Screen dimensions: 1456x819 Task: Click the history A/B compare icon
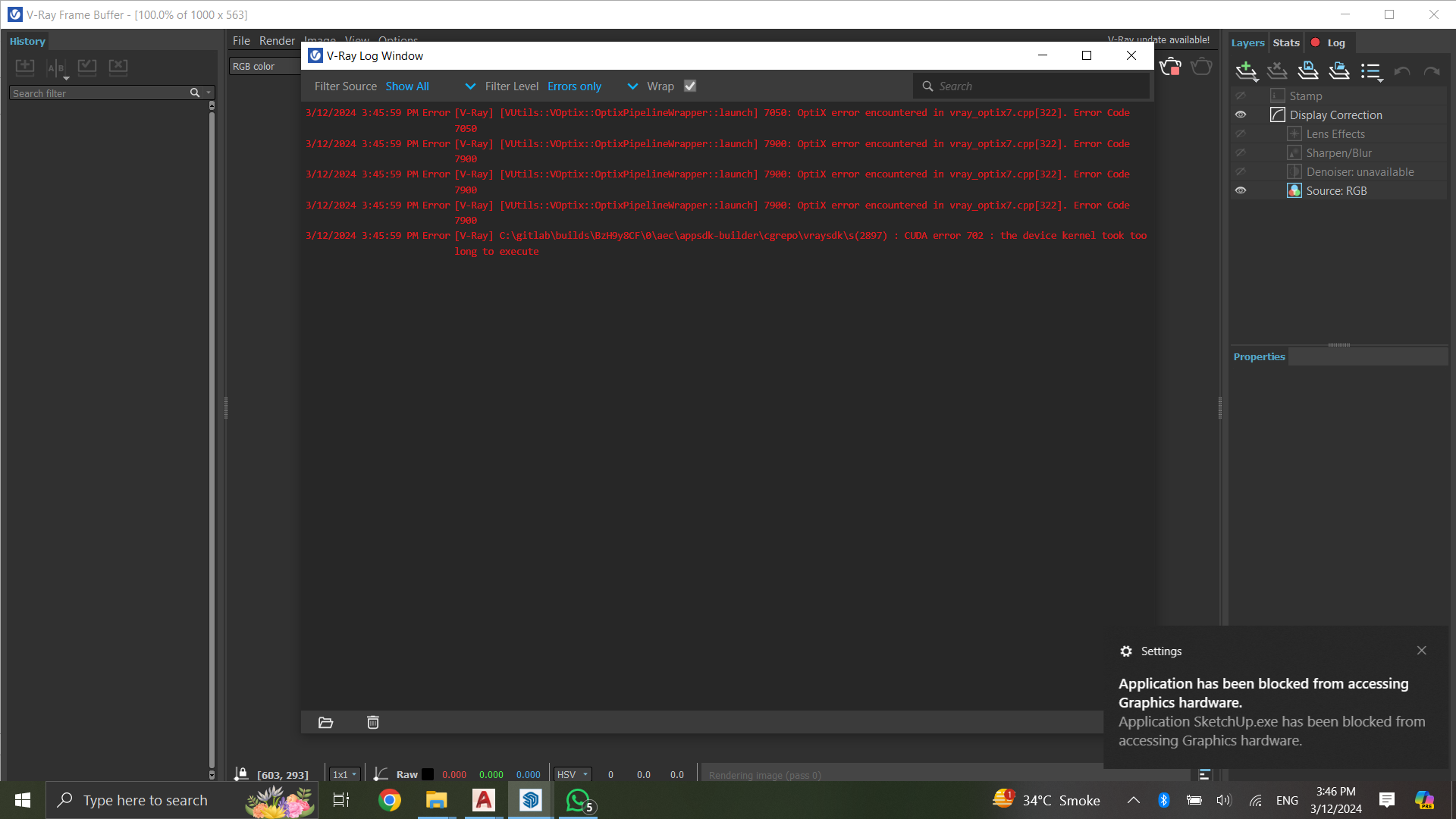[x=56, y=67]
